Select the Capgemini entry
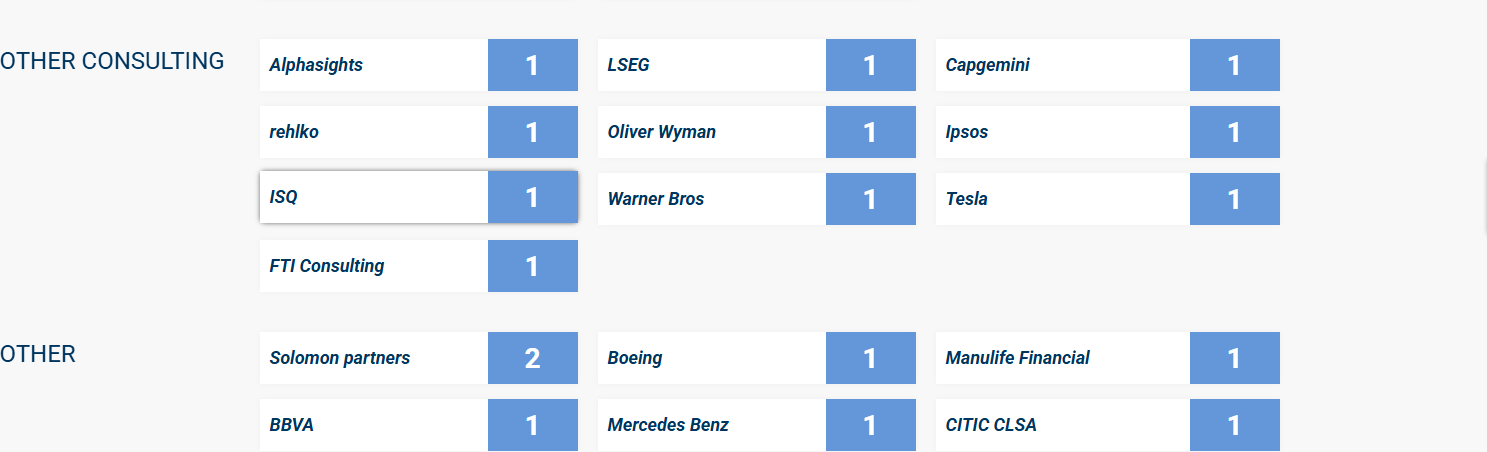Image resolution: width=1487 pixels, height=452 pixels. point(1062,65)
